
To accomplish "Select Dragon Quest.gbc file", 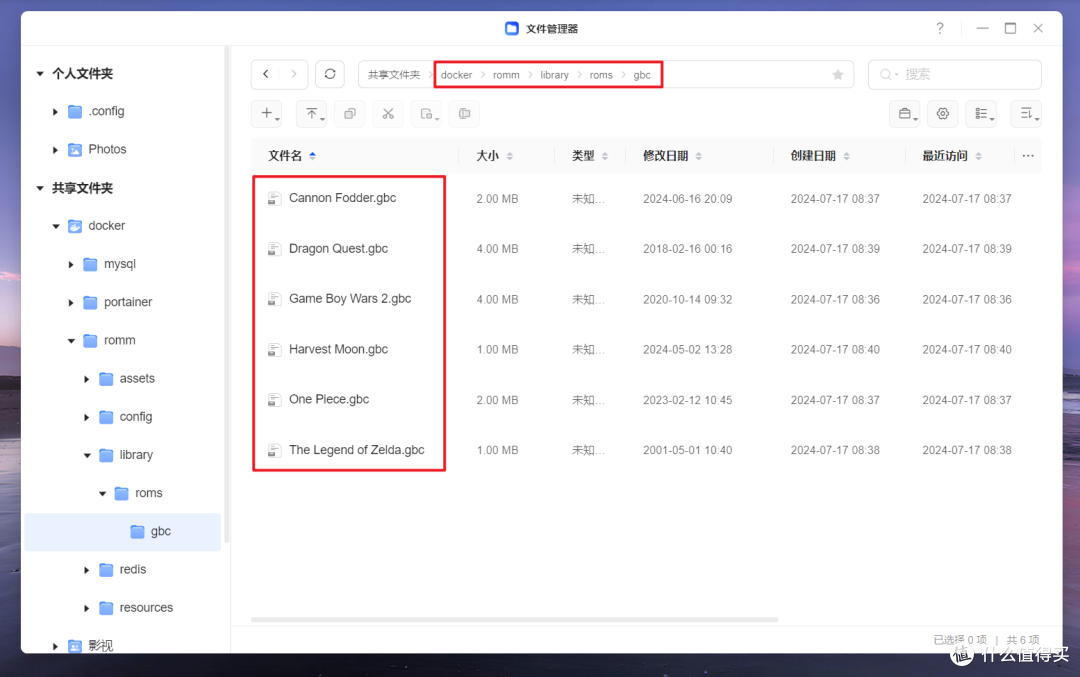I will (338, 249).
